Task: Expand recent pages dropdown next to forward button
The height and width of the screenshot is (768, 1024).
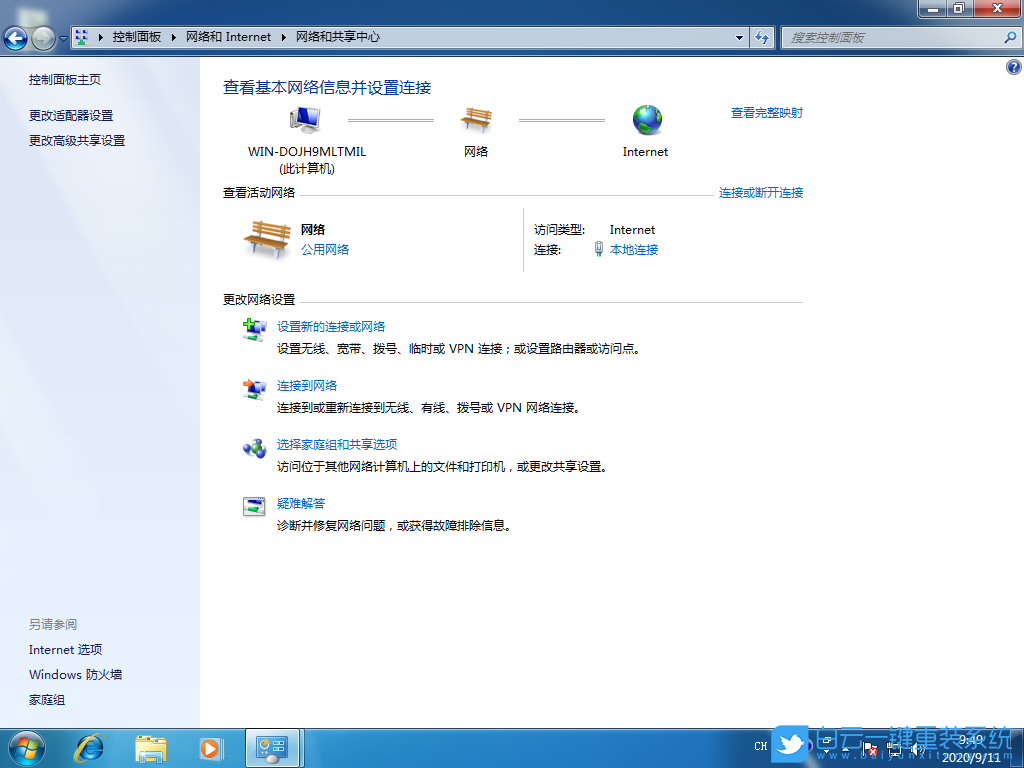Action: tap(63, 38)
